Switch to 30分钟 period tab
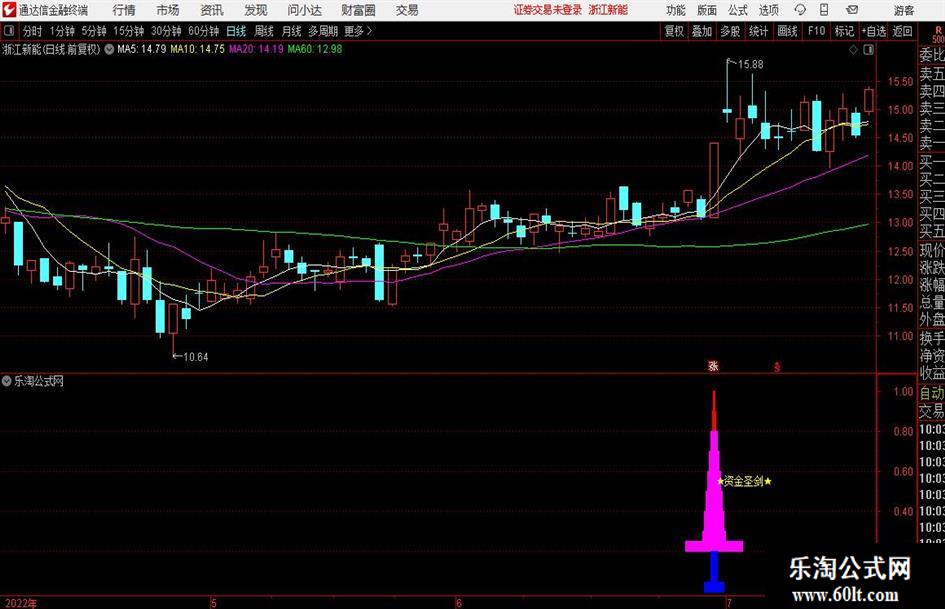945x609 pixels. point(166,31)
